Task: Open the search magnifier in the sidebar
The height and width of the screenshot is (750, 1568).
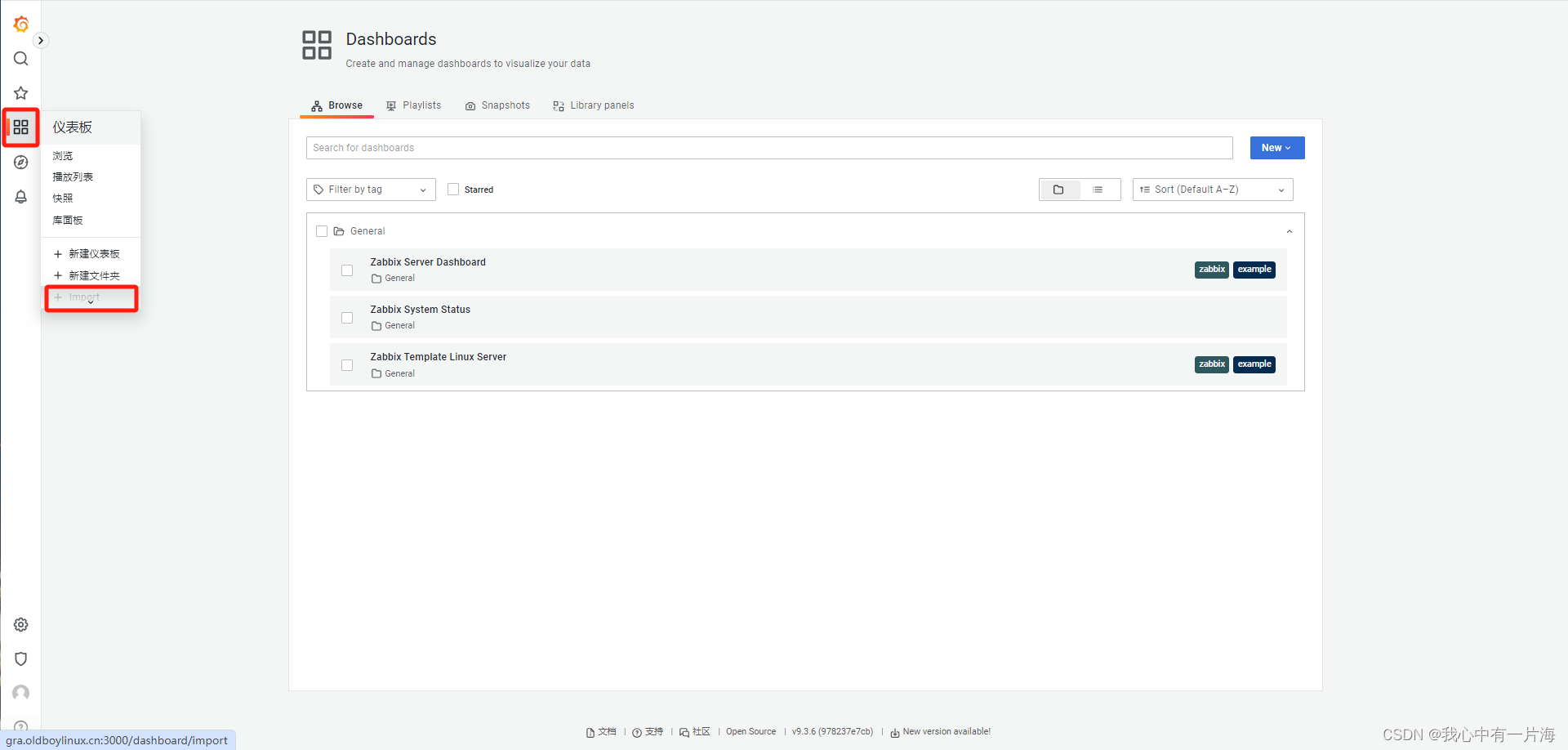Action: click(21, 59)
